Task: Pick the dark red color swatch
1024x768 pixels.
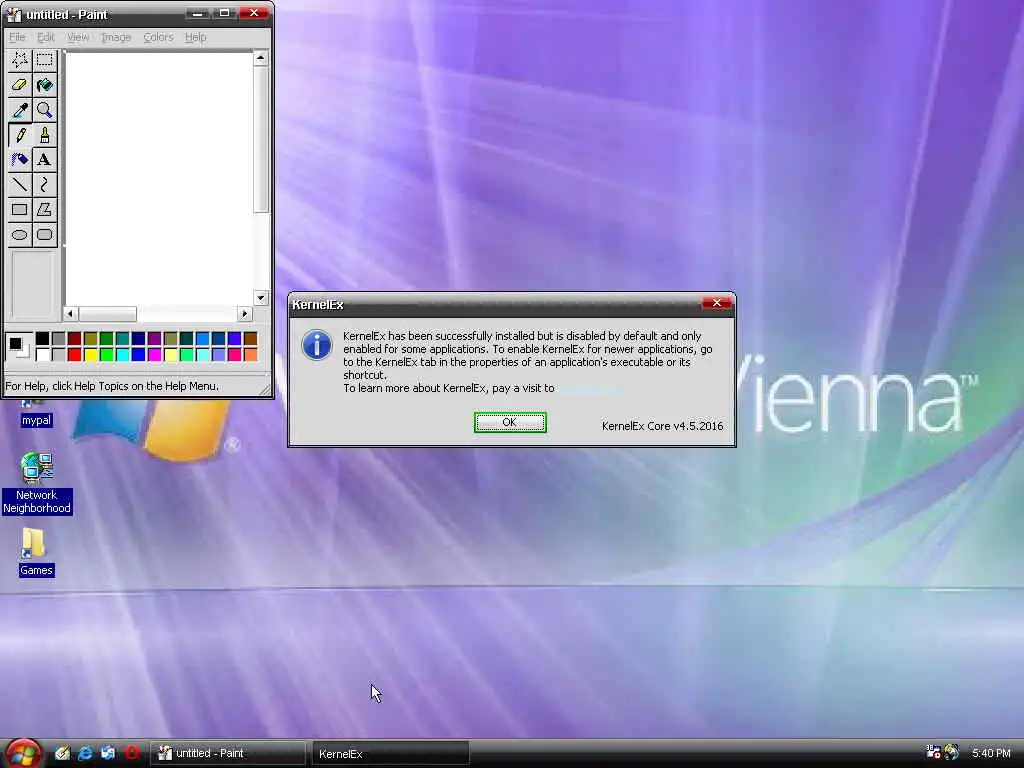Action: (74, 338)
